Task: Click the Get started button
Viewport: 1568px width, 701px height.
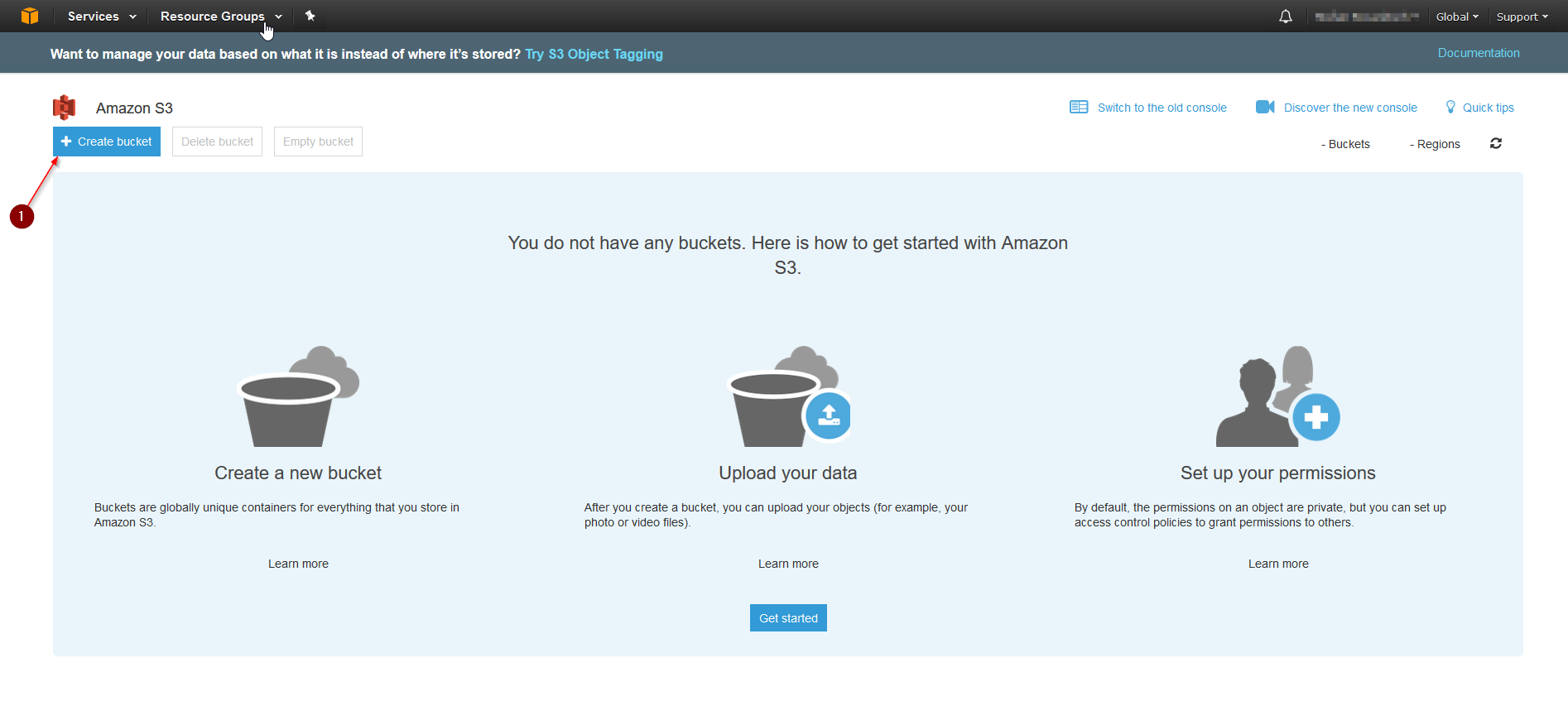Action: click(x=788, y=618)
